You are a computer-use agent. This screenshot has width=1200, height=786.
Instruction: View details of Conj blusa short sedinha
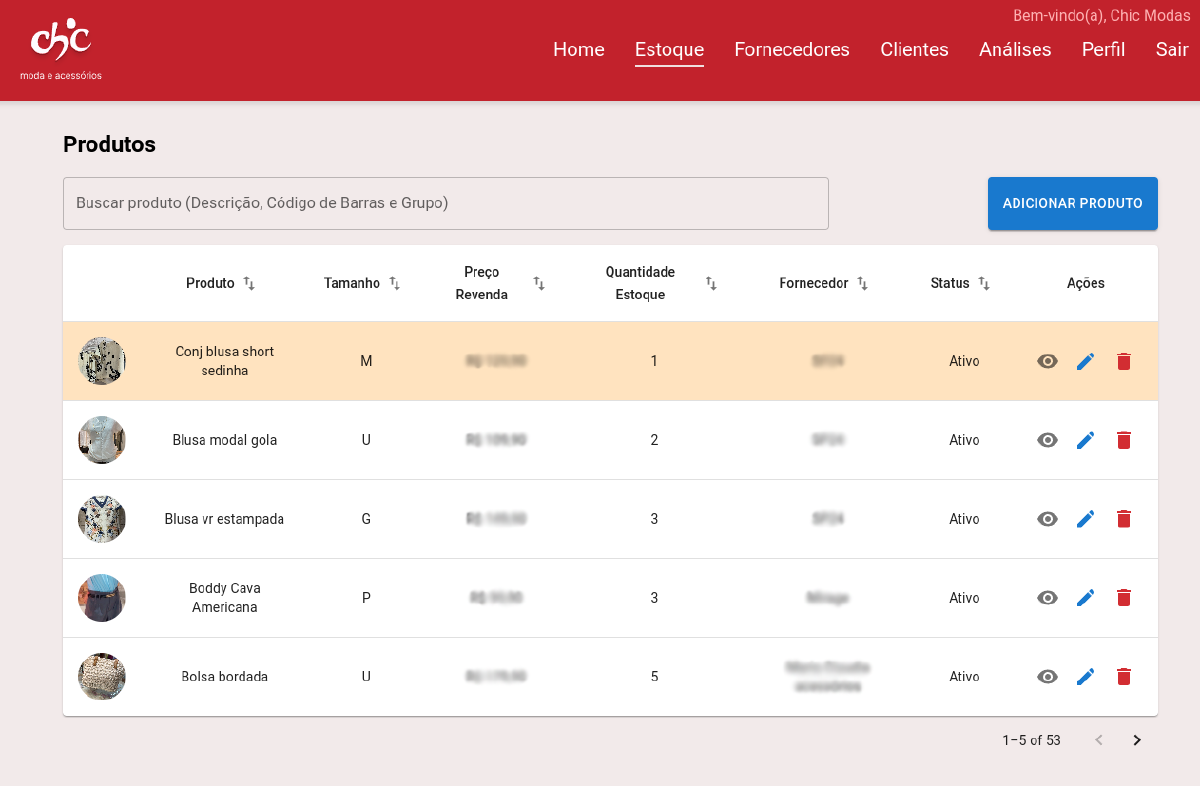tap(1047, 361)
